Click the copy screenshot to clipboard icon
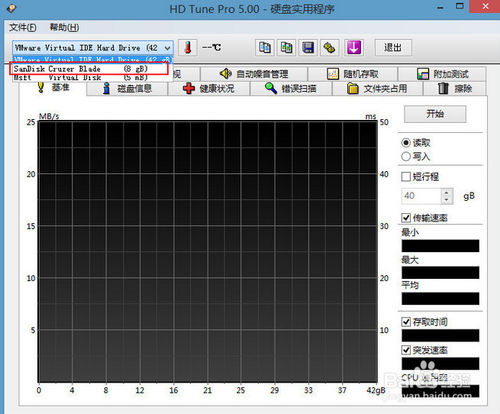Viewport: 500px width, 414px height. 286,48
